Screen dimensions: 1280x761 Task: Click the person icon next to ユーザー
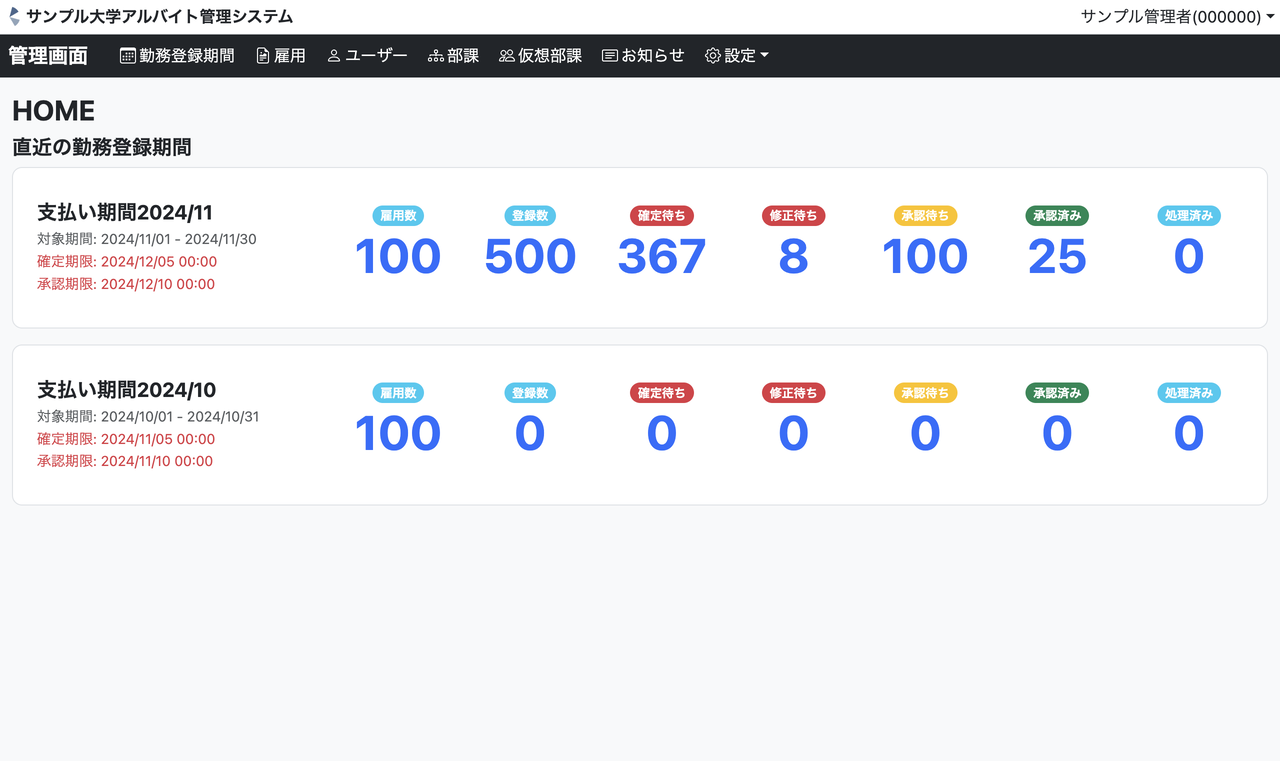(x=334, y=56)
